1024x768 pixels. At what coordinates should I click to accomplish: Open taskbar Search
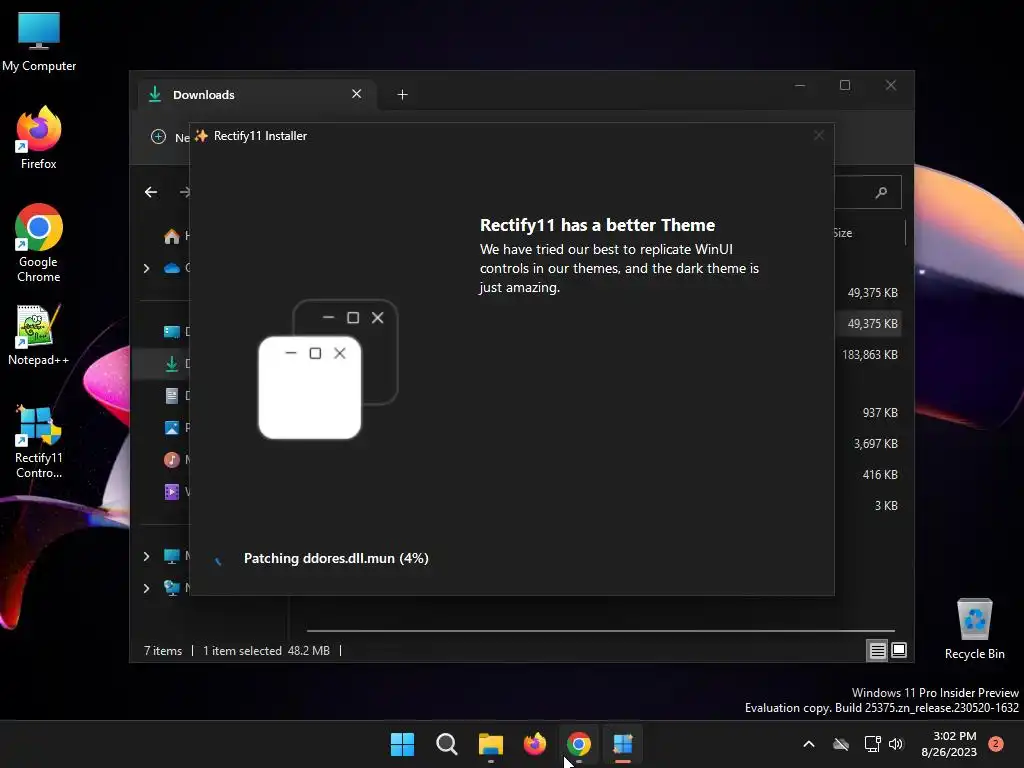[447, 744]
